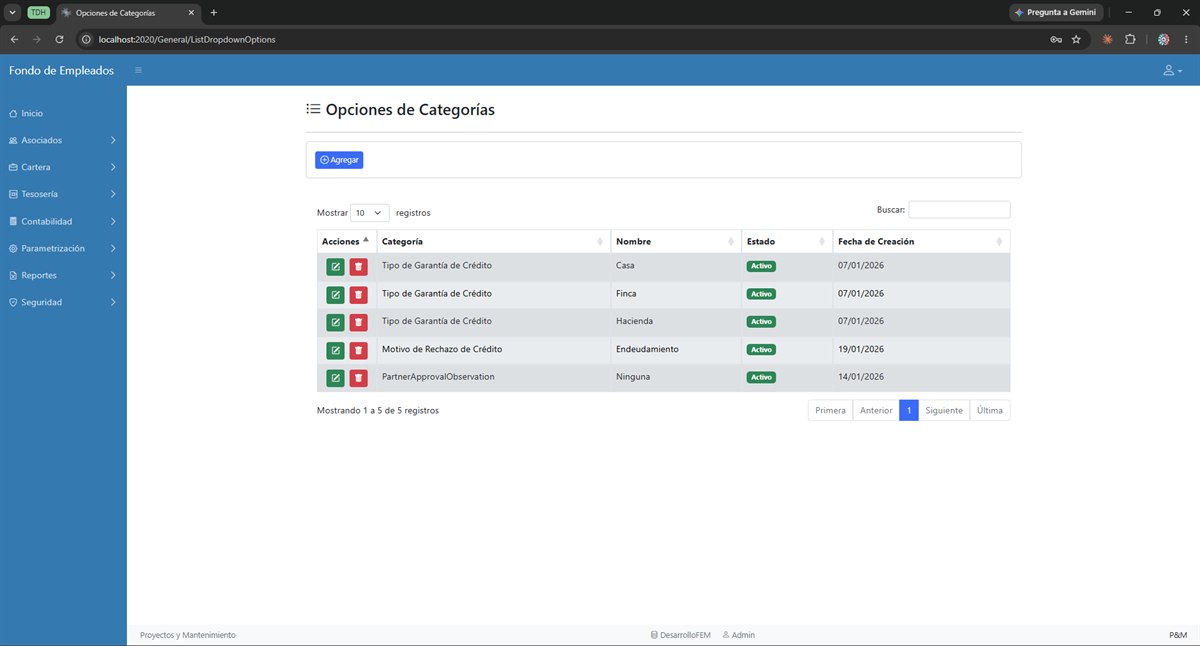Sort table by Categoría column
1200x646 pixels.
[x=493, y=241]
